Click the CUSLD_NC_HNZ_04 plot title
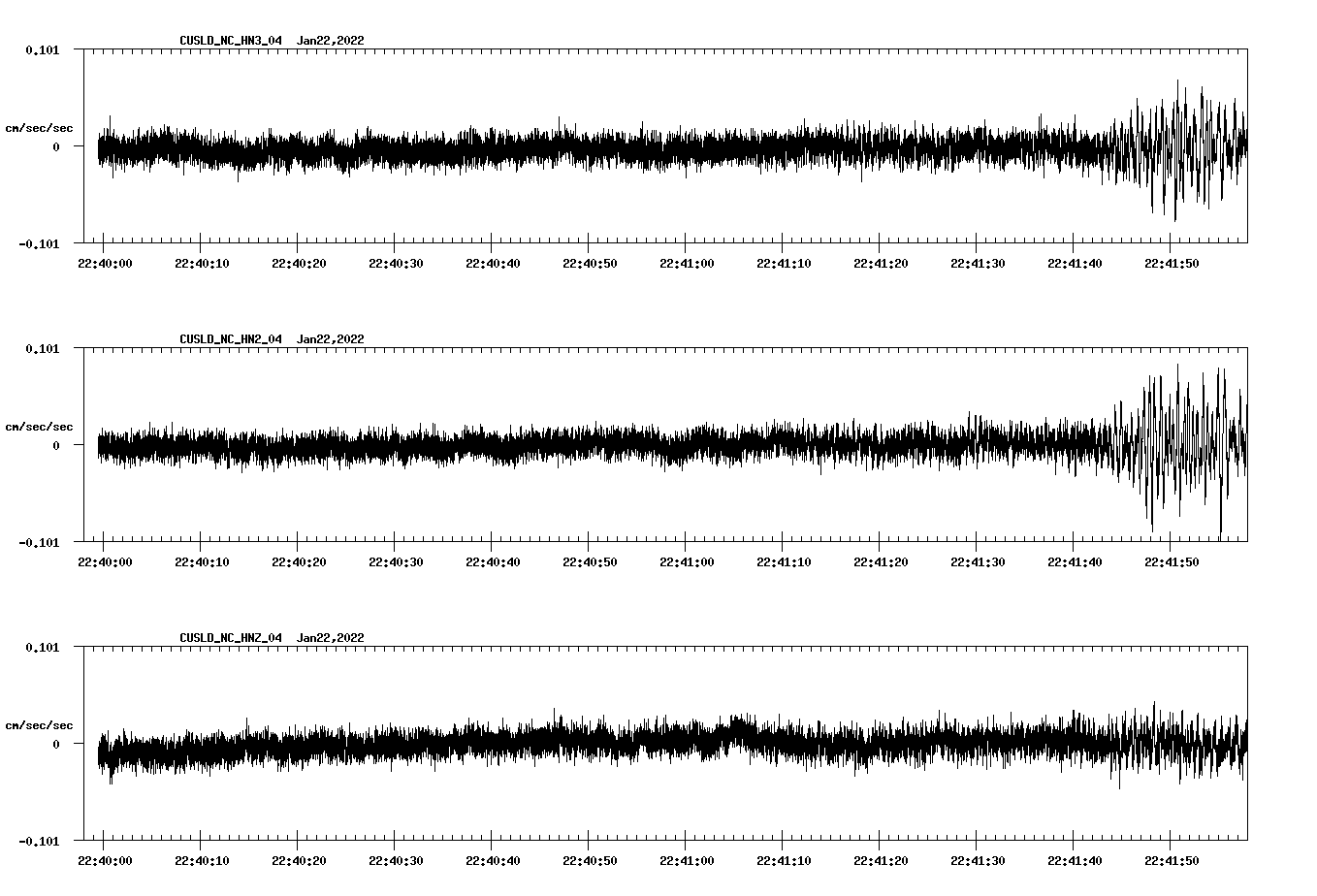The height and width of the screenshot is (896, 1317). tap(231, 638)
